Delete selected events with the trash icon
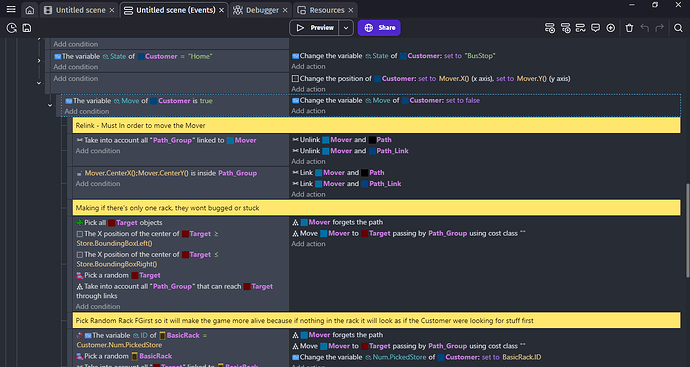Viewport: 690px width, 367px height. point(629,28)
